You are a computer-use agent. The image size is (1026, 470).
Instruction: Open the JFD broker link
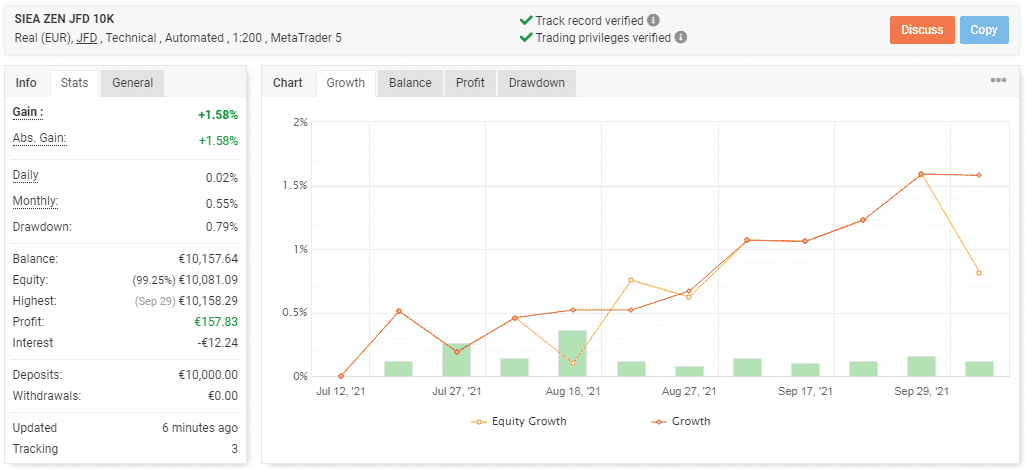point(86,38)
